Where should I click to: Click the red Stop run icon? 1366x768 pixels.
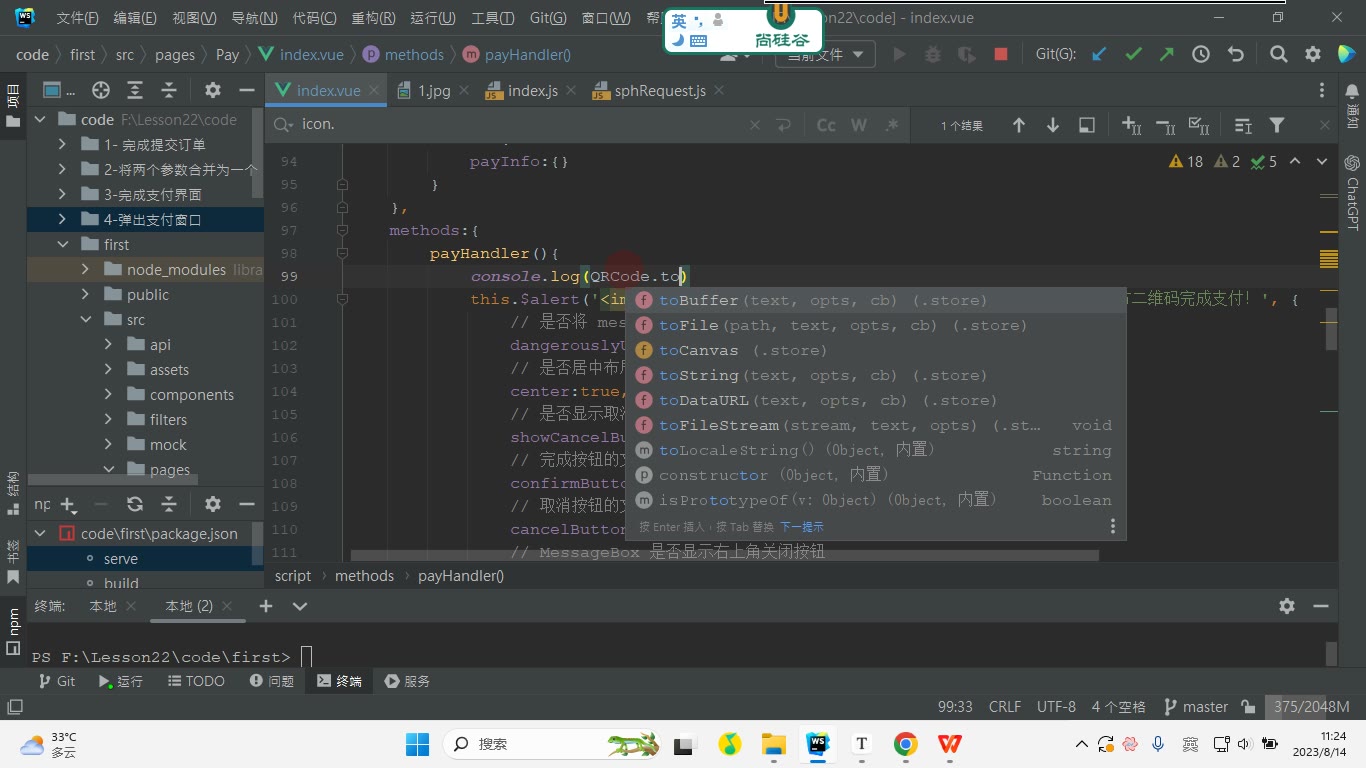pyautogui.click(x=1001, y=55)
